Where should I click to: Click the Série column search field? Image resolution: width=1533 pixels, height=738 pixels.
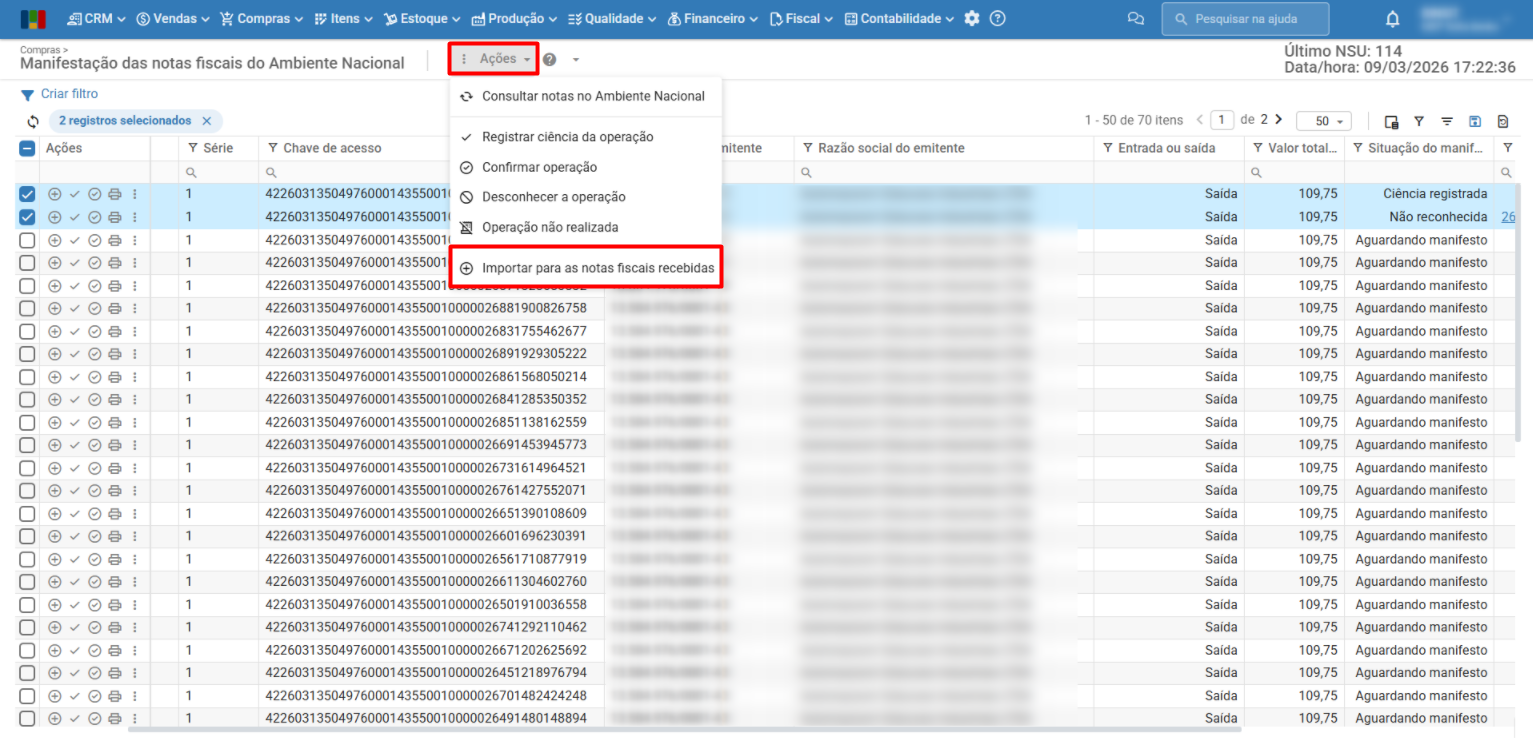tap(219, 172)
